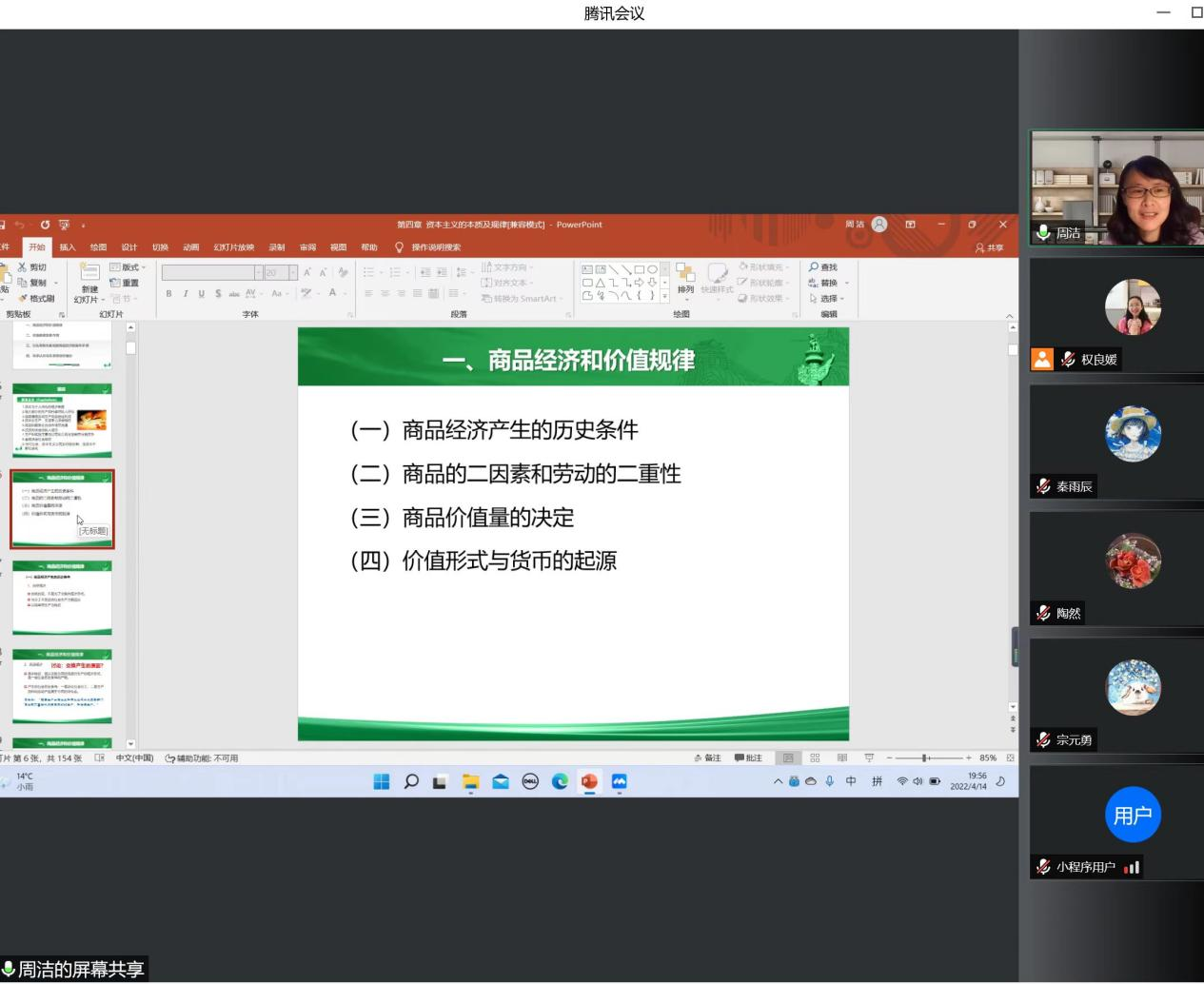
Task: Open the Slide Show (幻灯片放映) tab
Action: point(234,247)
